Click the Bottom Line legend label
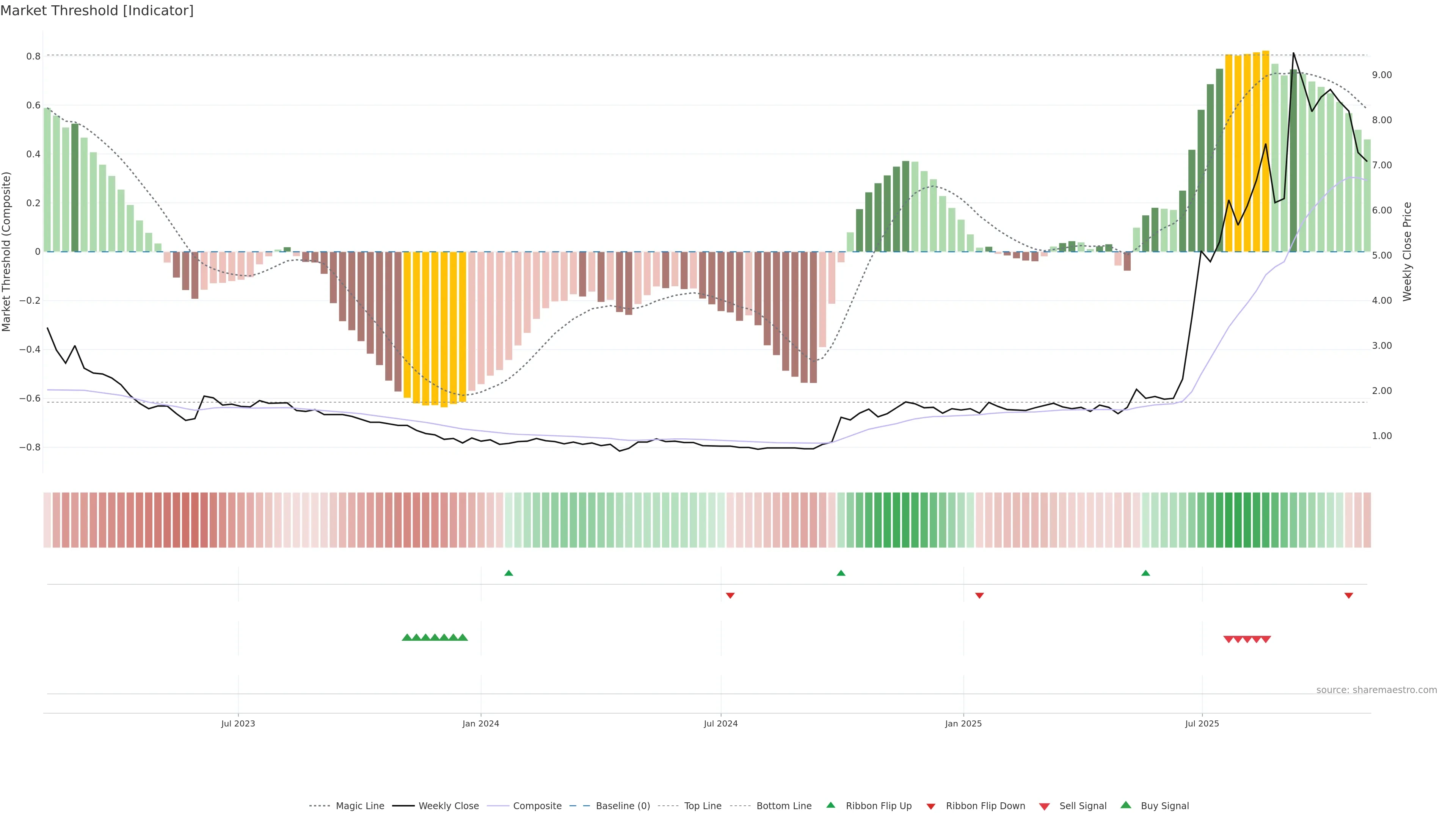 [x=783, y=806]
